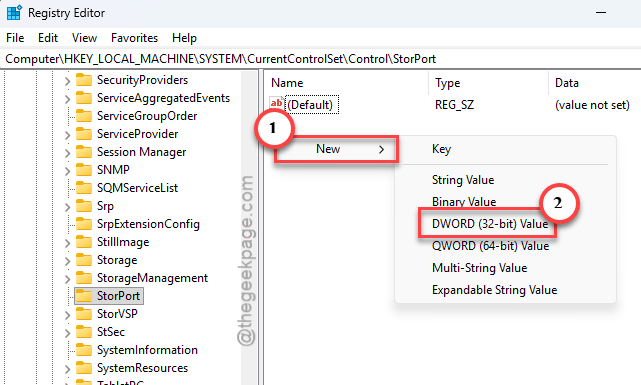The width and height of the screenshot is (641, 385).
Task: Click the SrpExtensionConfig folder icon
Action: coord(84,224)
